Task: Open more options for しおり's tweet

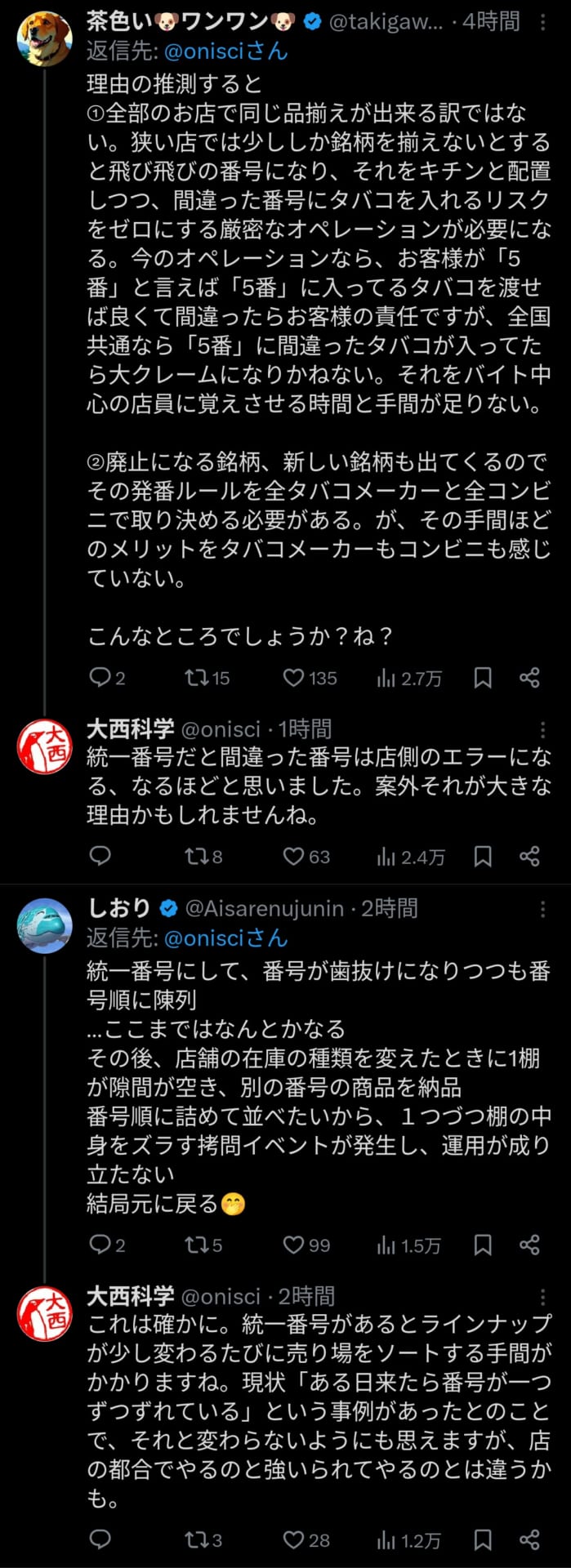Action: (x=543, y=909)
